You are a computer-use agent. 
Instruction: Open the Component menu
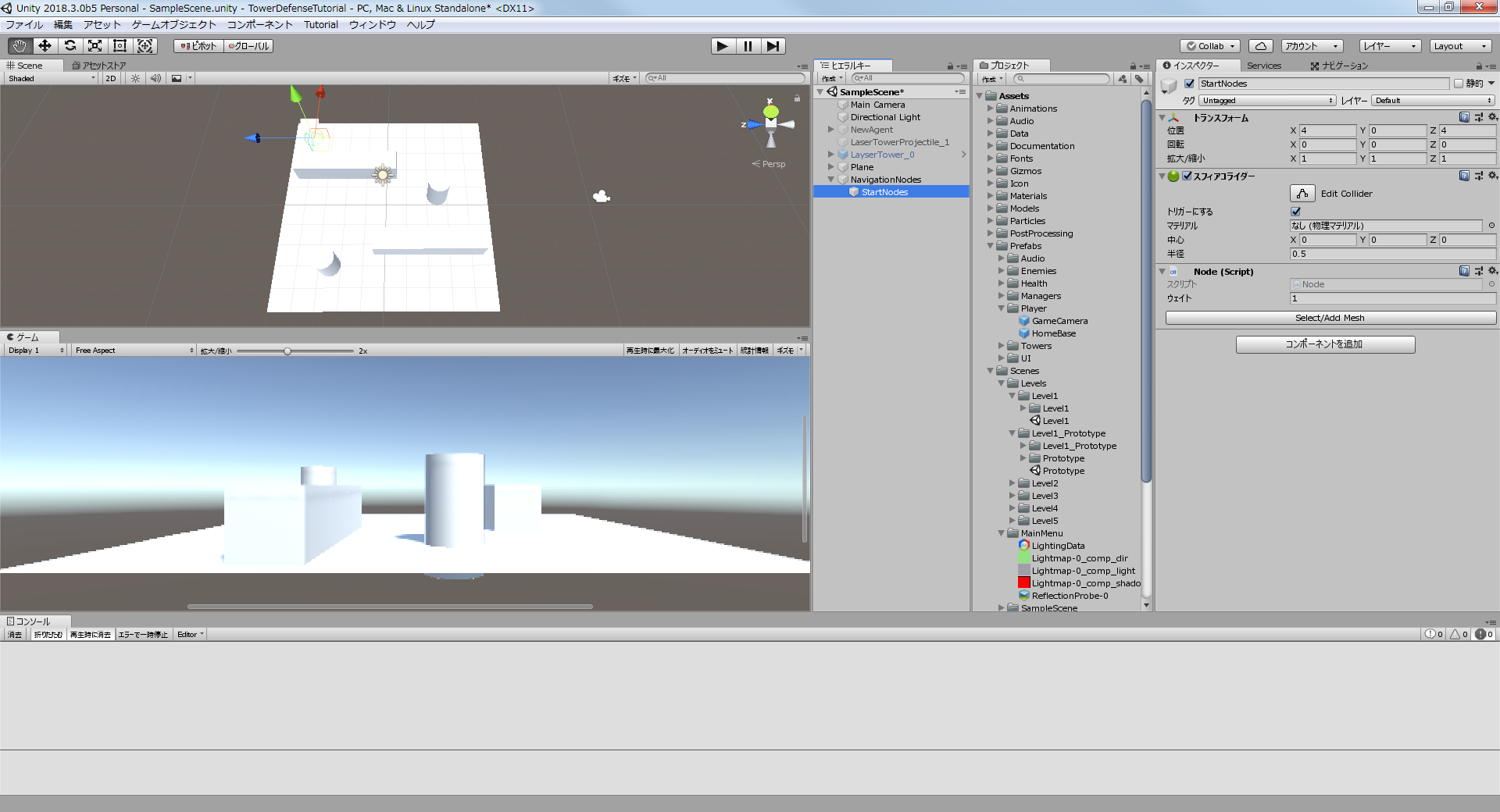coord(259,25)
